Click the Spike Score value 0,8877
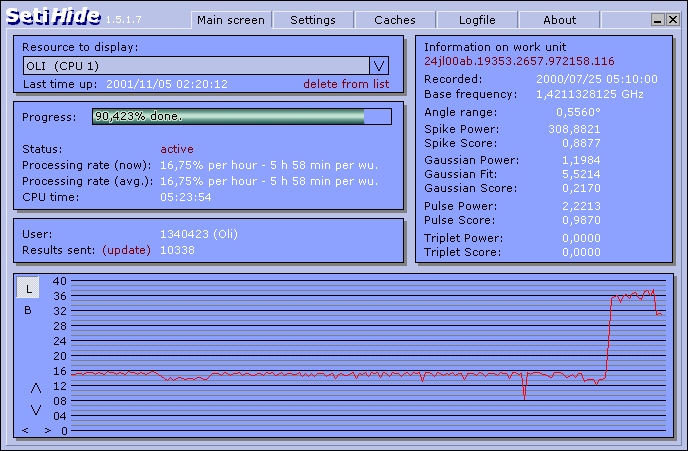688x451 pixels. point(581,143)
